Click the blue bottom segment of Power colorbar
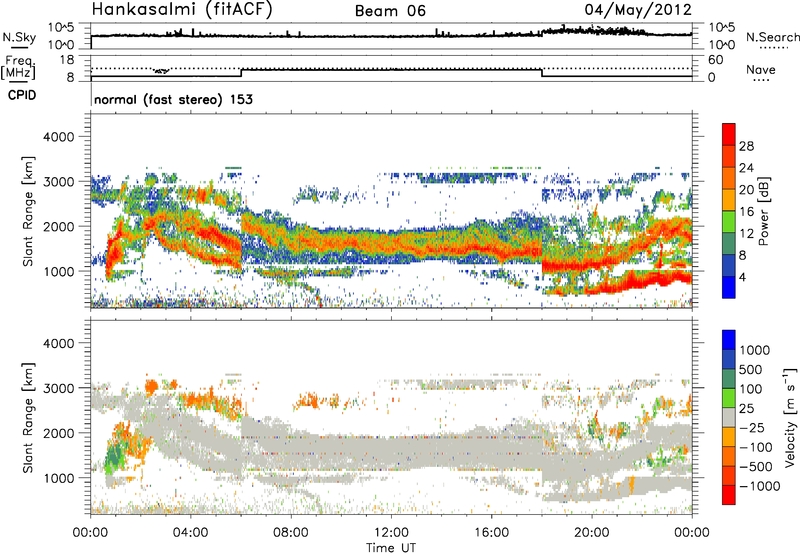This screenshot has width=800, height=554. point(729,287)
